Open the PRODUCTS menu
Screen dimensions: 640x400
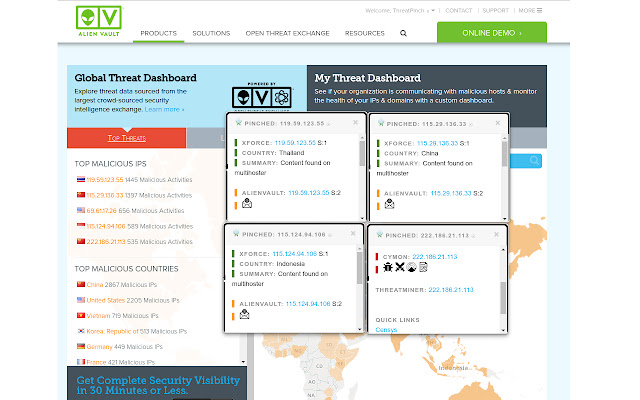pyautogui.click(x=158, y=33)
